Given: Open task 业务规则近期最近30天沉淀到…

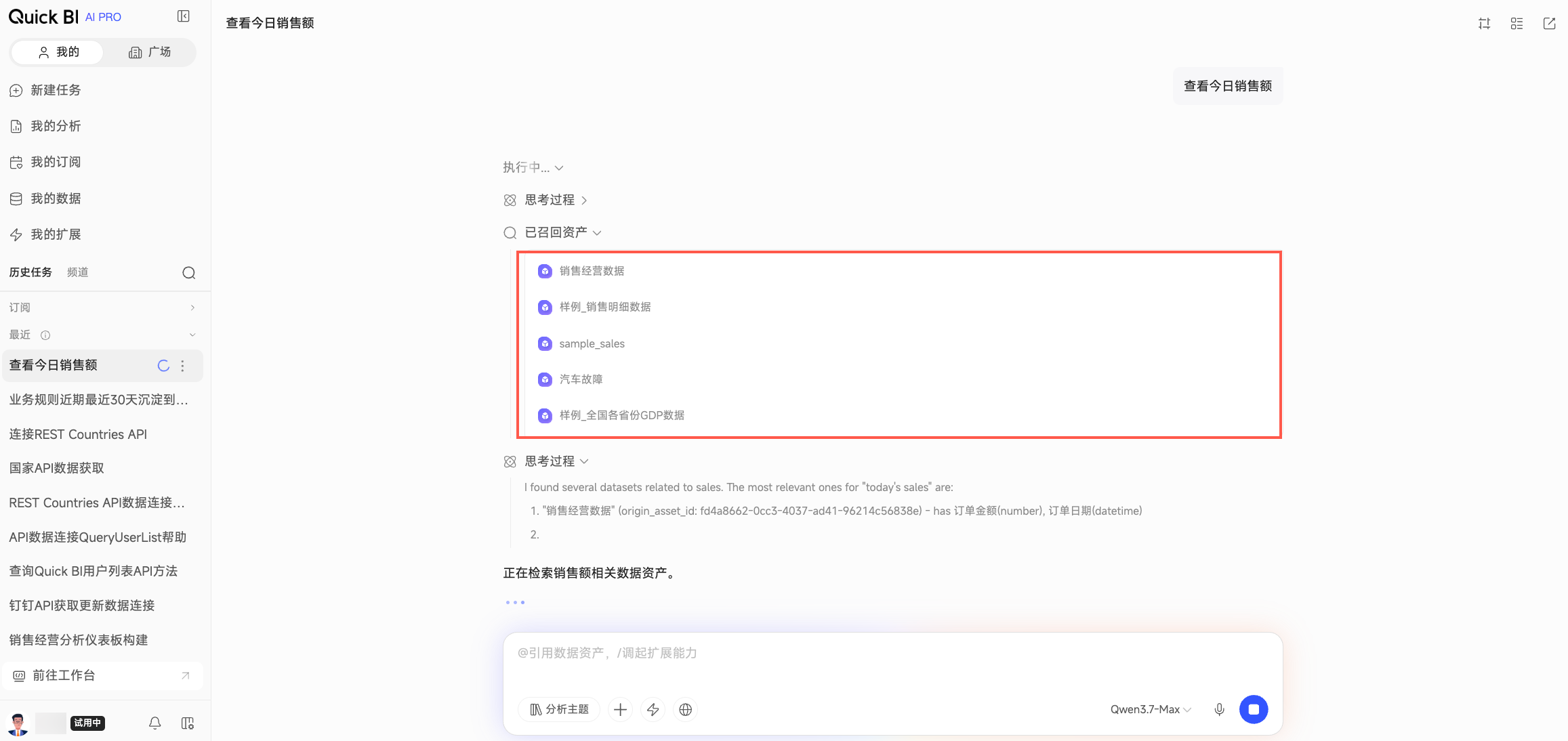Looking at the screenshot, I should pos(99,400).
